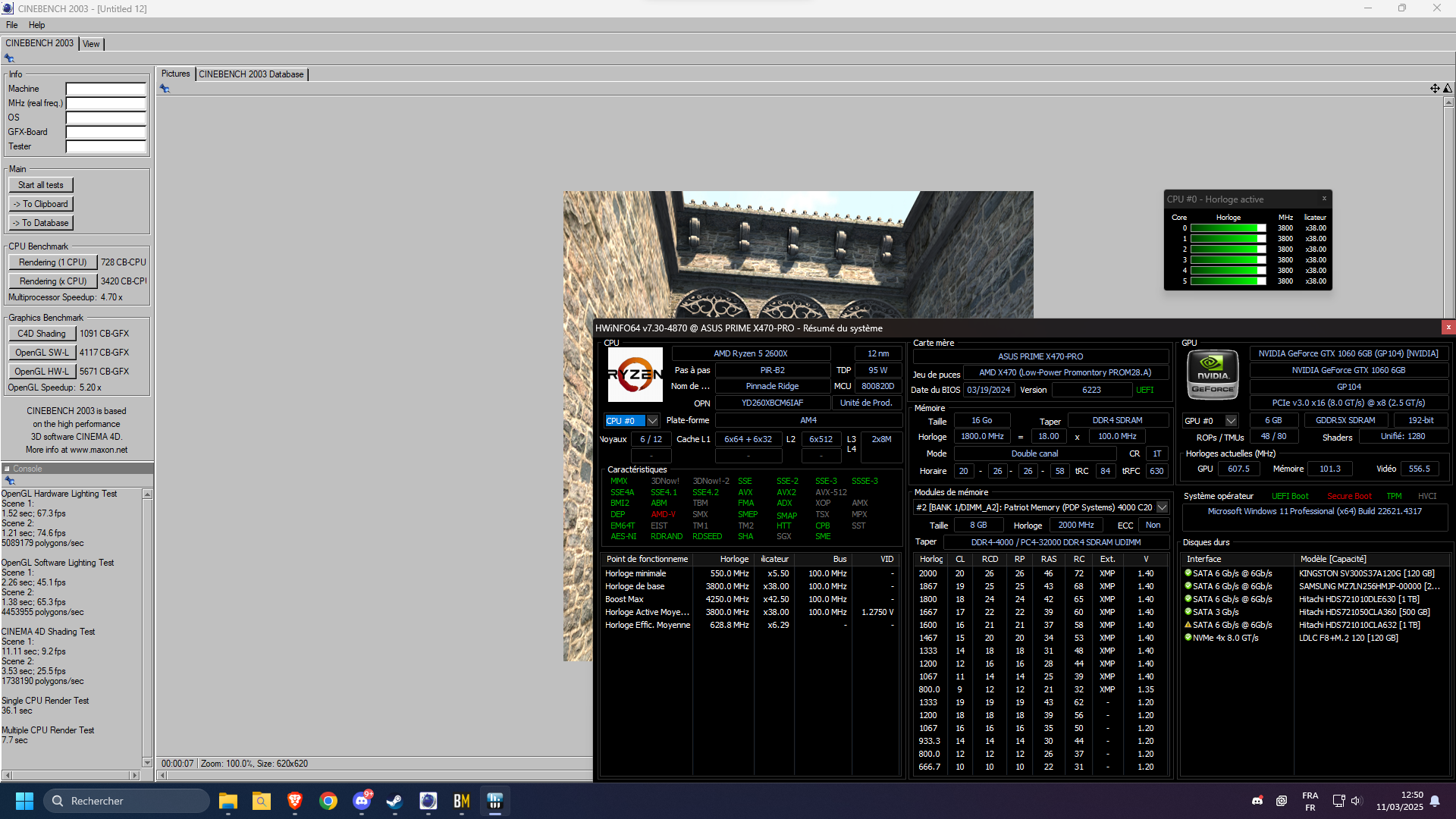The width and height of the screenshot is (1456, 819).
Task: Switch to the HWiNFO taskbar icon
Action: (495, 801)
